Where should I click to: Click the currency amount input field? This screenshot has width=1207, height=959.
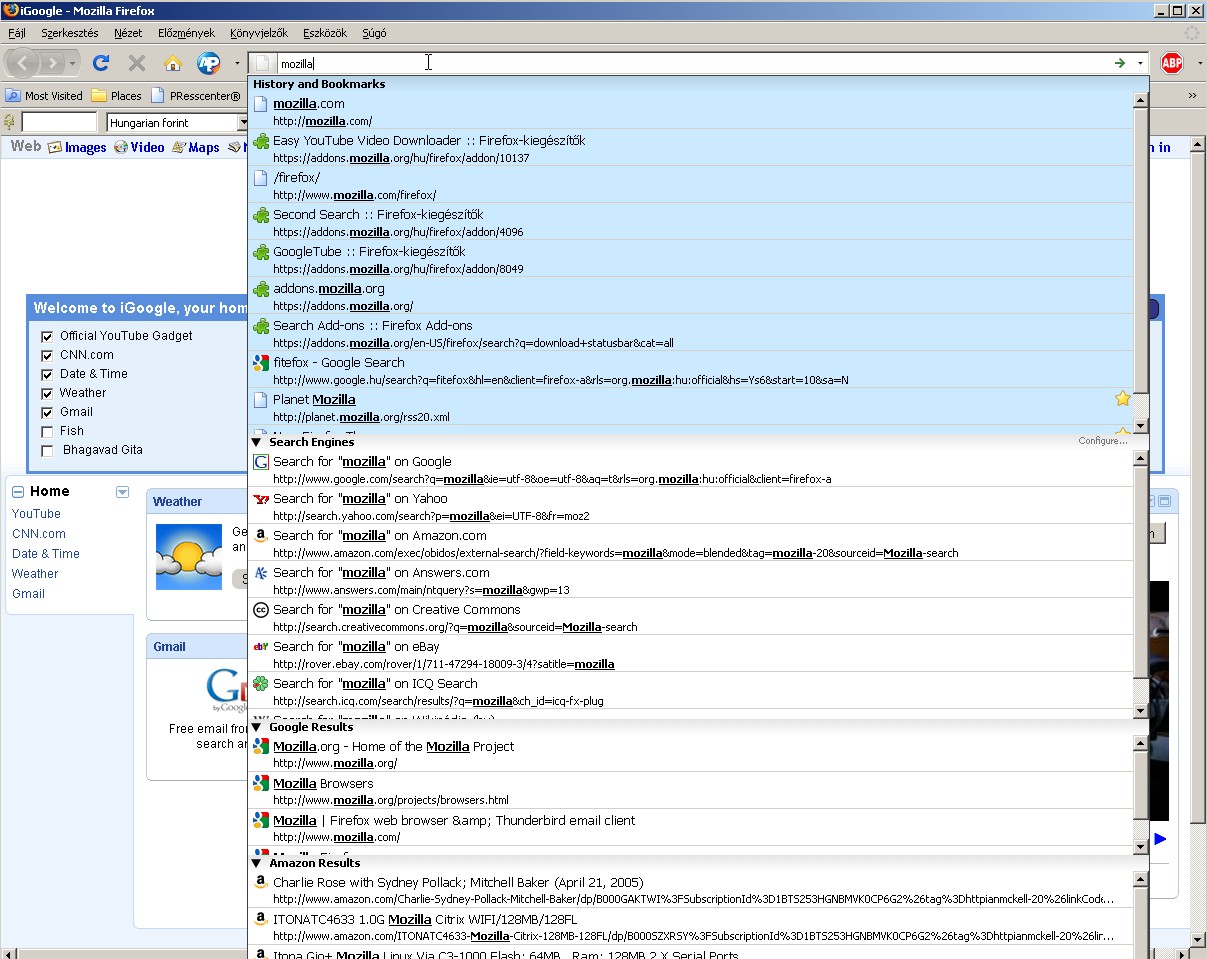click(59, 123)
